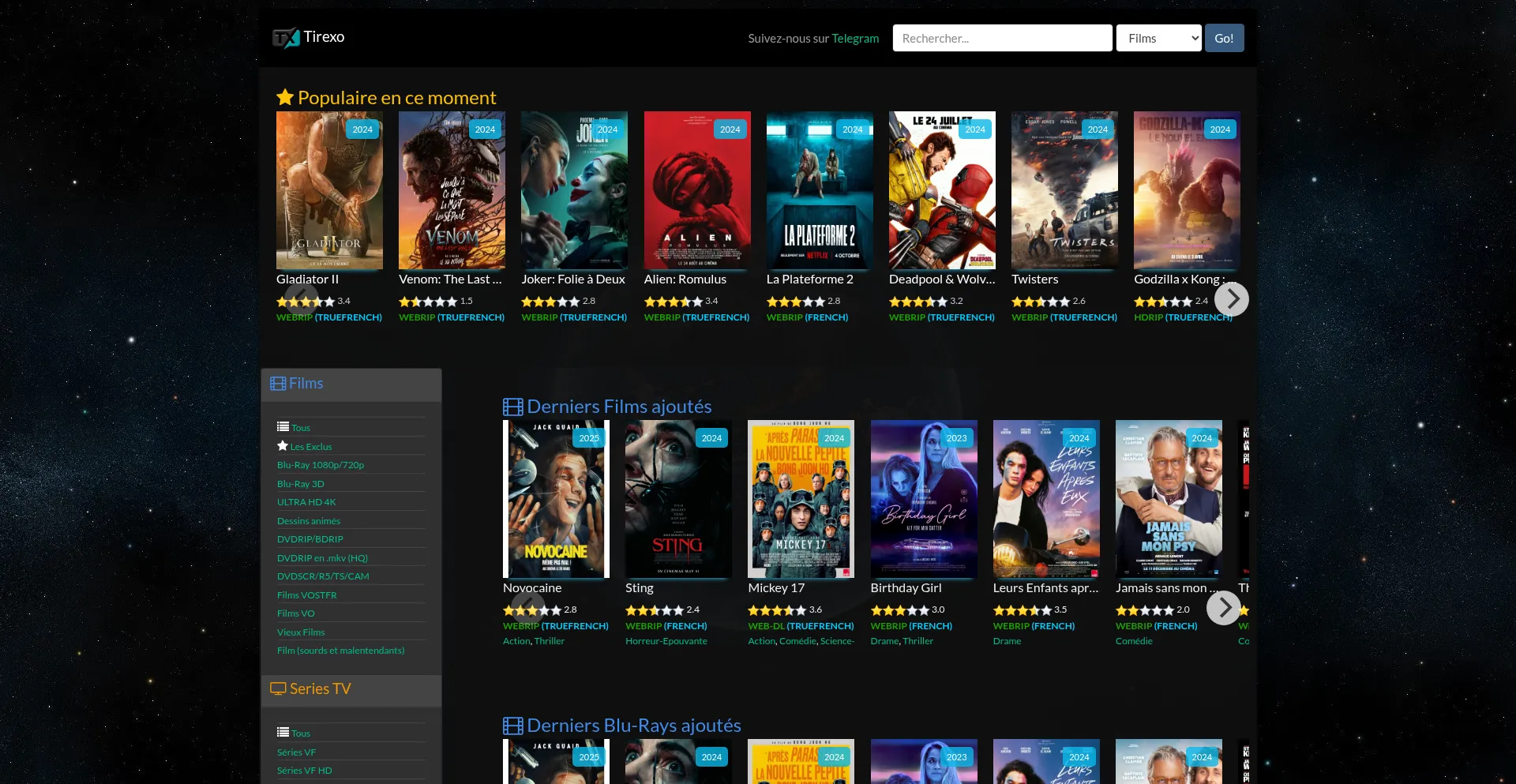Click the Joker: Folie à Deux title
1516x784 pixels.
573,279
